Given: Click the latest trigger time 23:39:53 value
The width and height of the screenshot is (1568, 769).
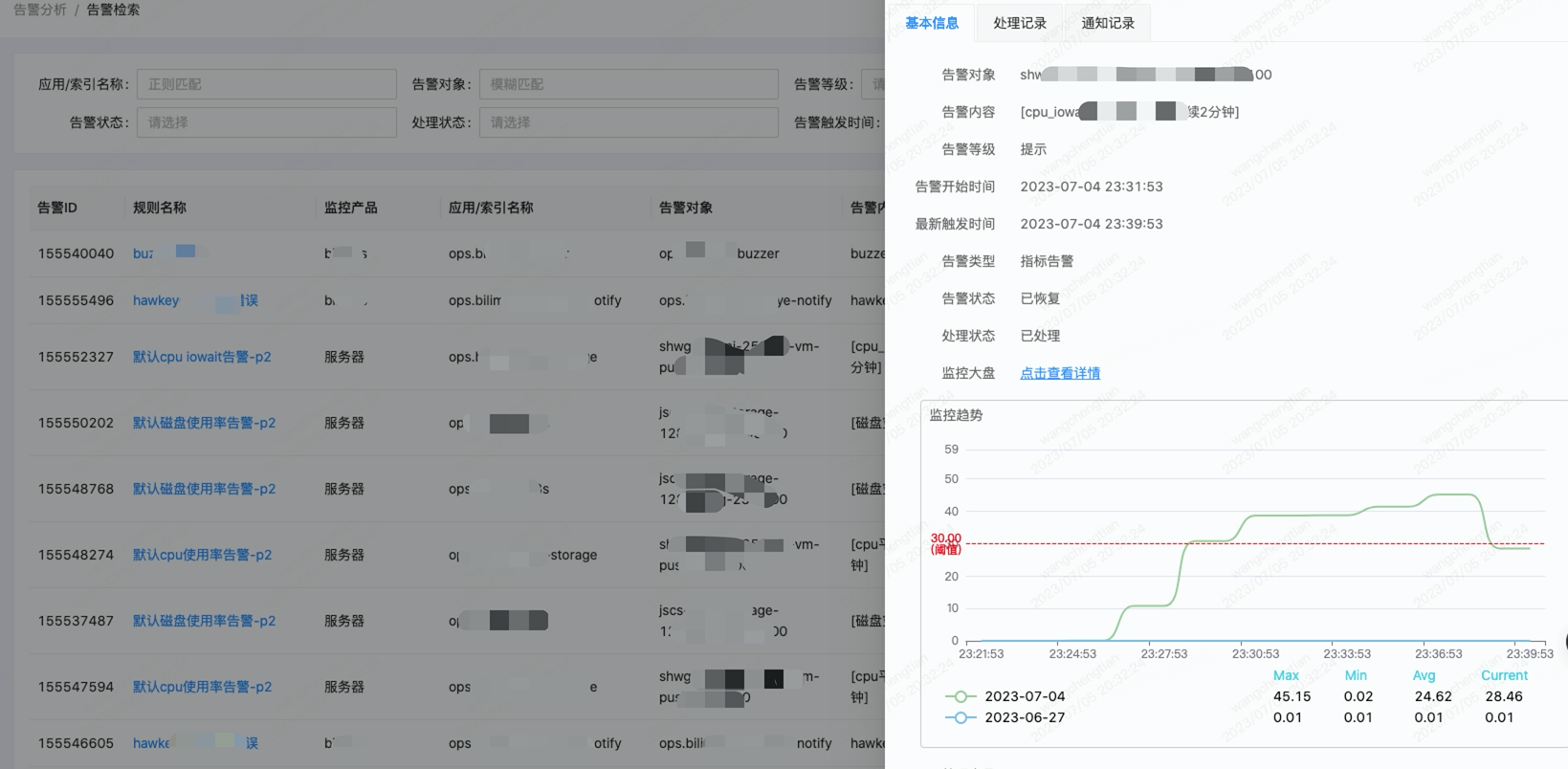Looking at the screenshot, I should (1092, 224).
